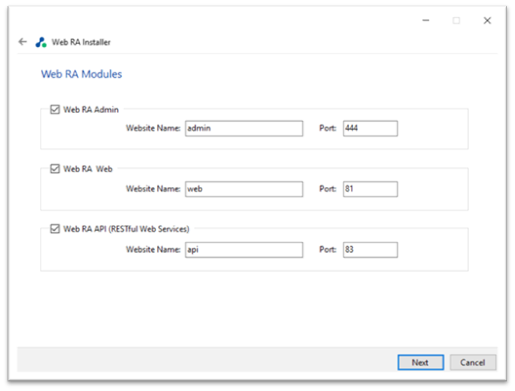Click Website Name label in Web RA Web group
This screenshot has width=515, height=391.
coord(153,189)
